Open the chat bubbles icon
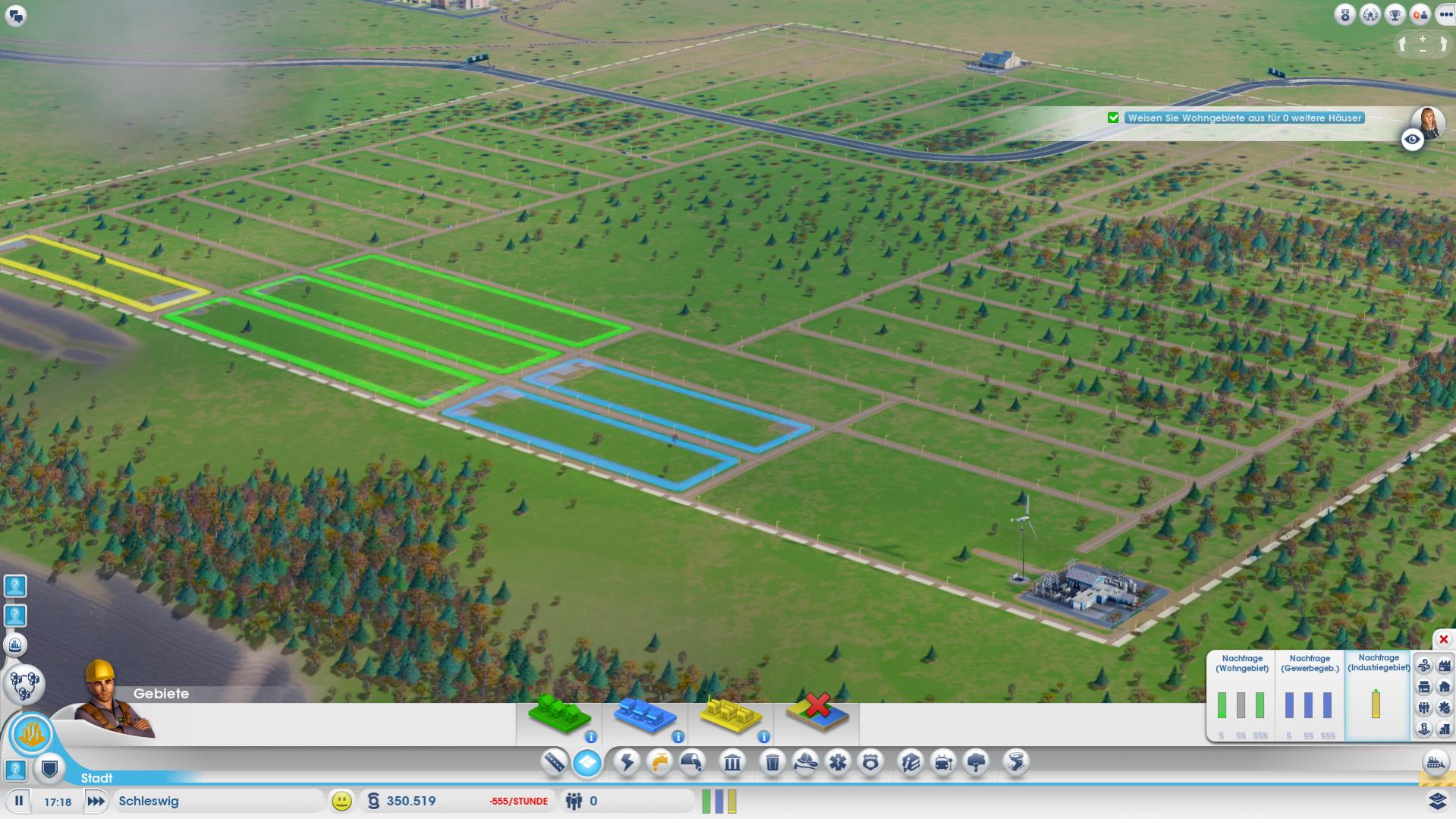 (15, 14)
